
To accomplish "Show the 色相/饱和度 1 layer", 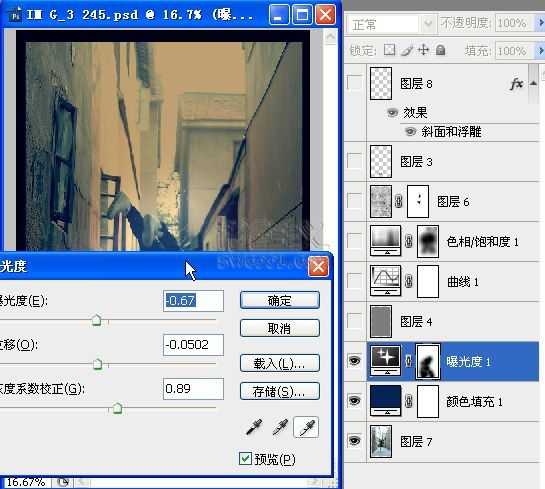I will pos(355,241).
